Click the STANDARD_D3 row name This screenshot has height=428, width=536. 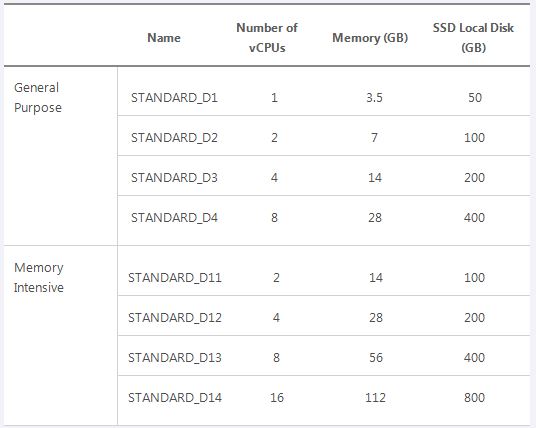point(174,178)
